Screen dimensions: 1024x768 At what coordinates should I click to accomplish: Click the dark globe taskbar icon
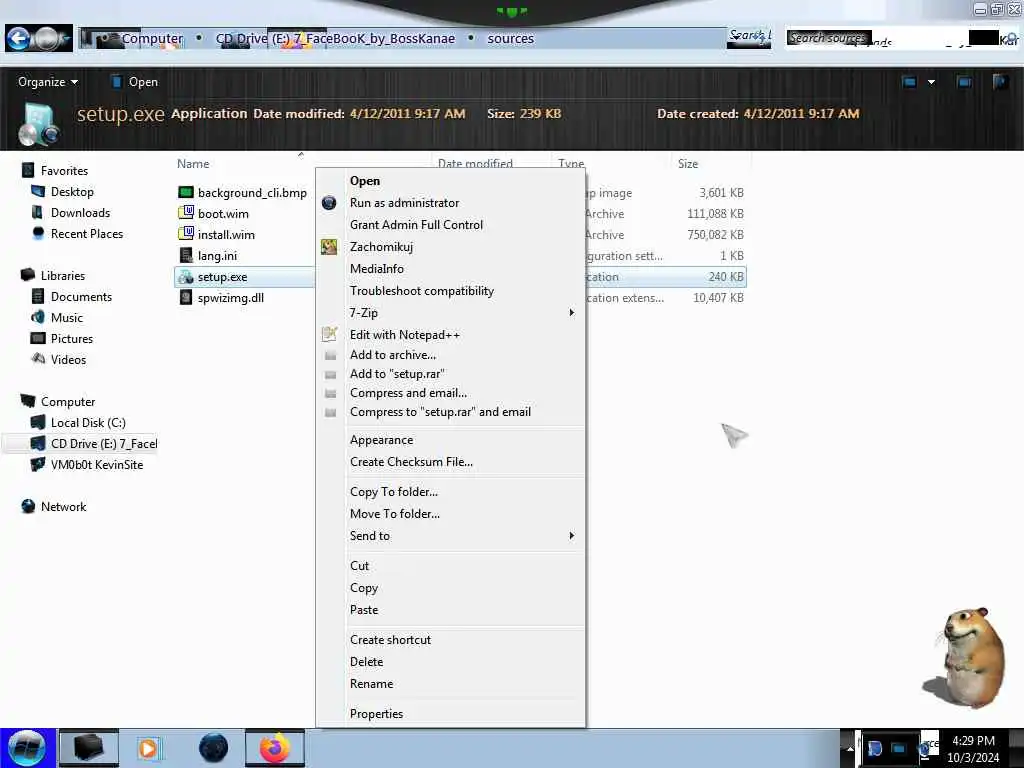pyautogui.click(x=213, y=748)
